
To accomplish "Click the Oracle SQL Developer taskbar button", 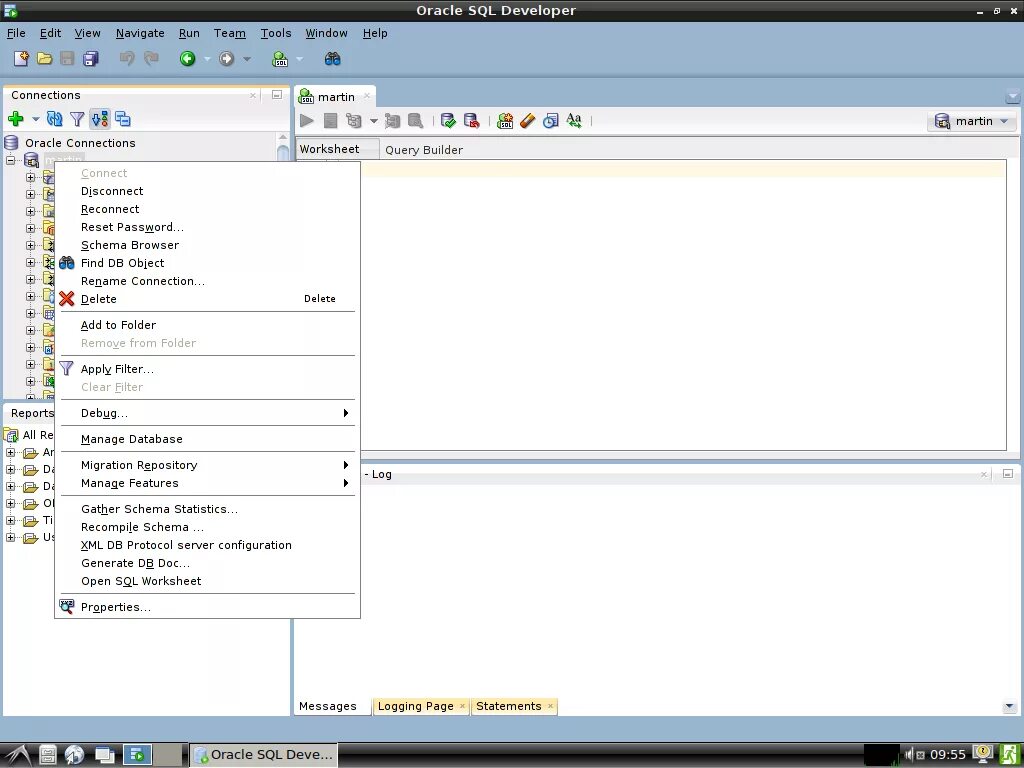I will (x=264, y=755).
